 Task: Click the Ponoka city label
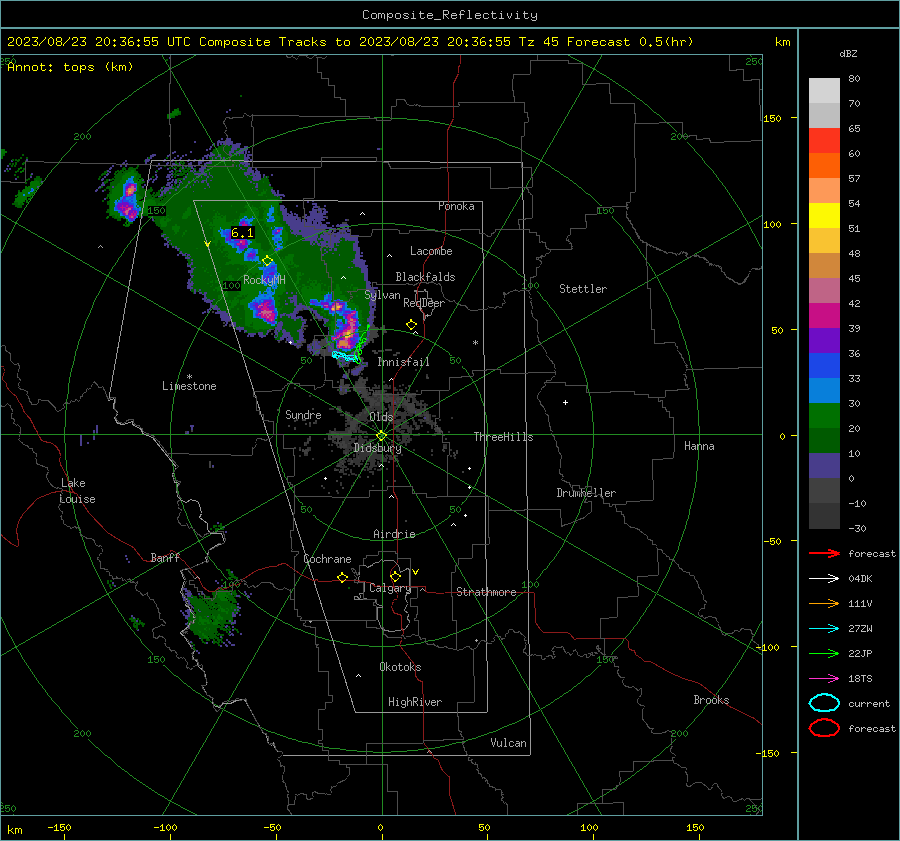pyautogui.click(x=456, y=206)
